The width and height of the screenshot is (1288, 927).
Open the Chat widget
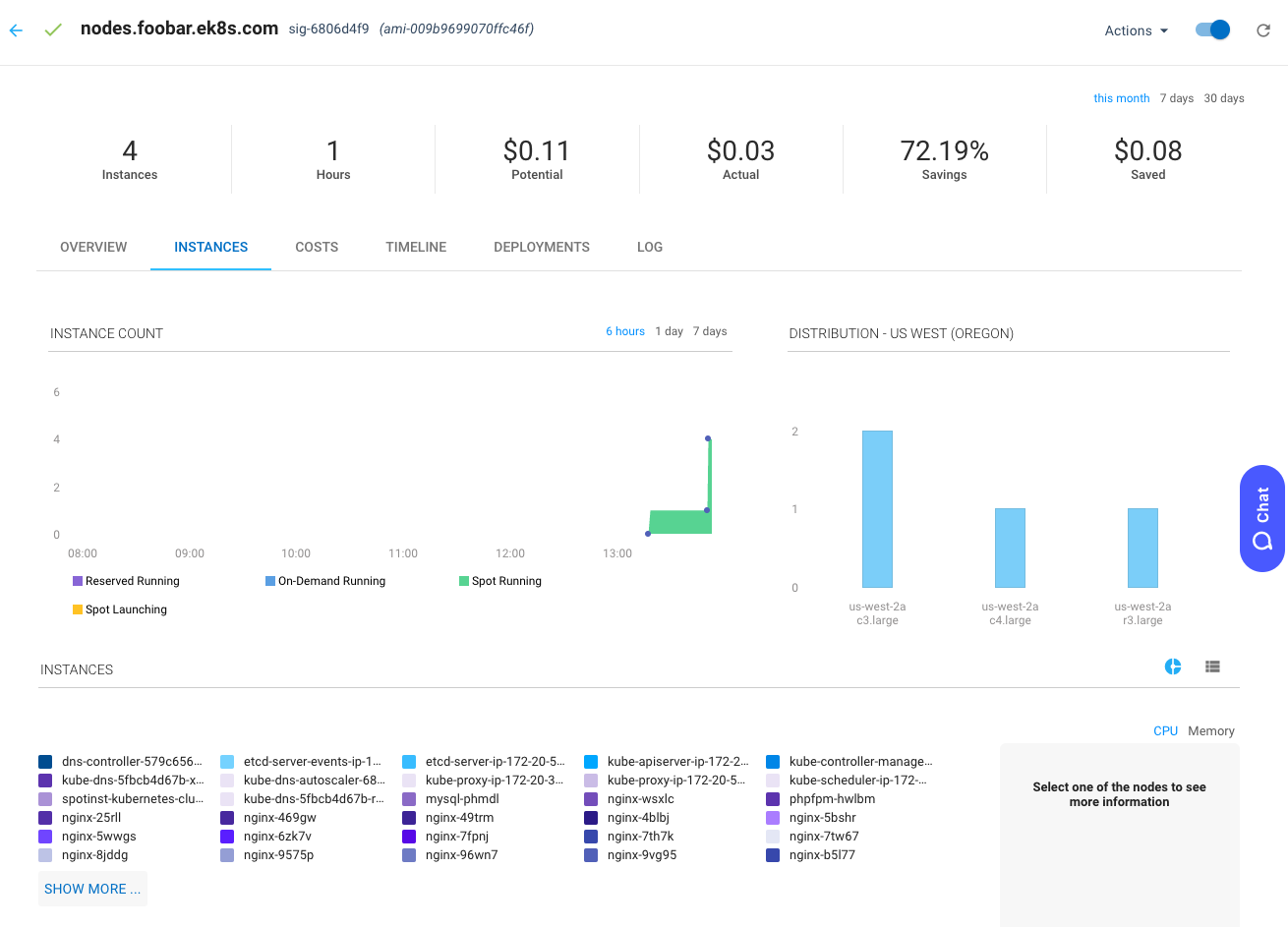(1262, 518)
